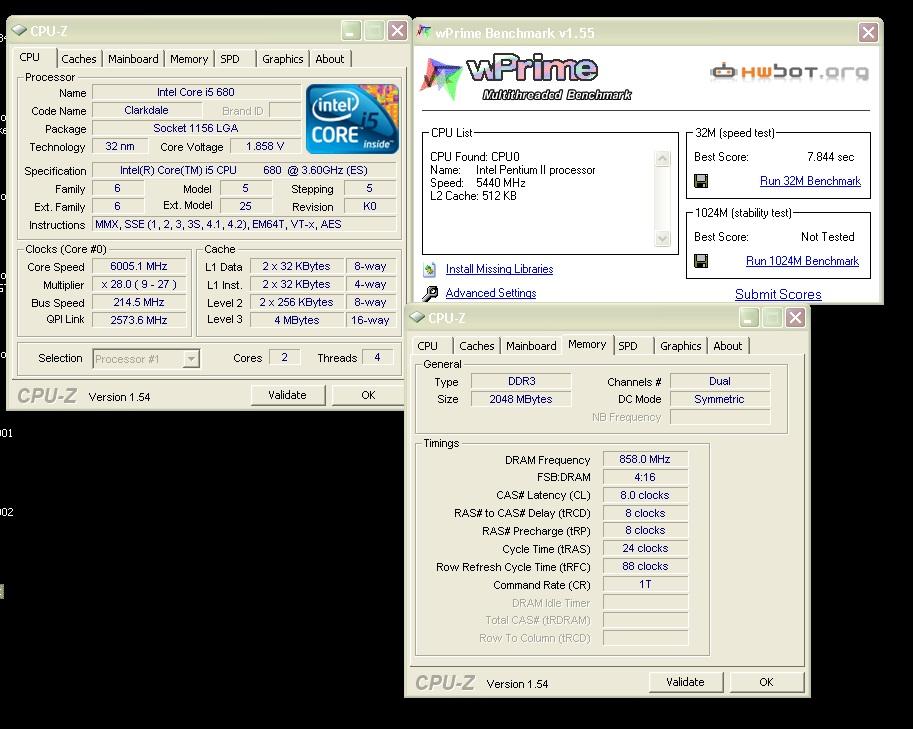
Task: Click the Package value Socket 1156 LGA
Action: (x=196, y=128)
